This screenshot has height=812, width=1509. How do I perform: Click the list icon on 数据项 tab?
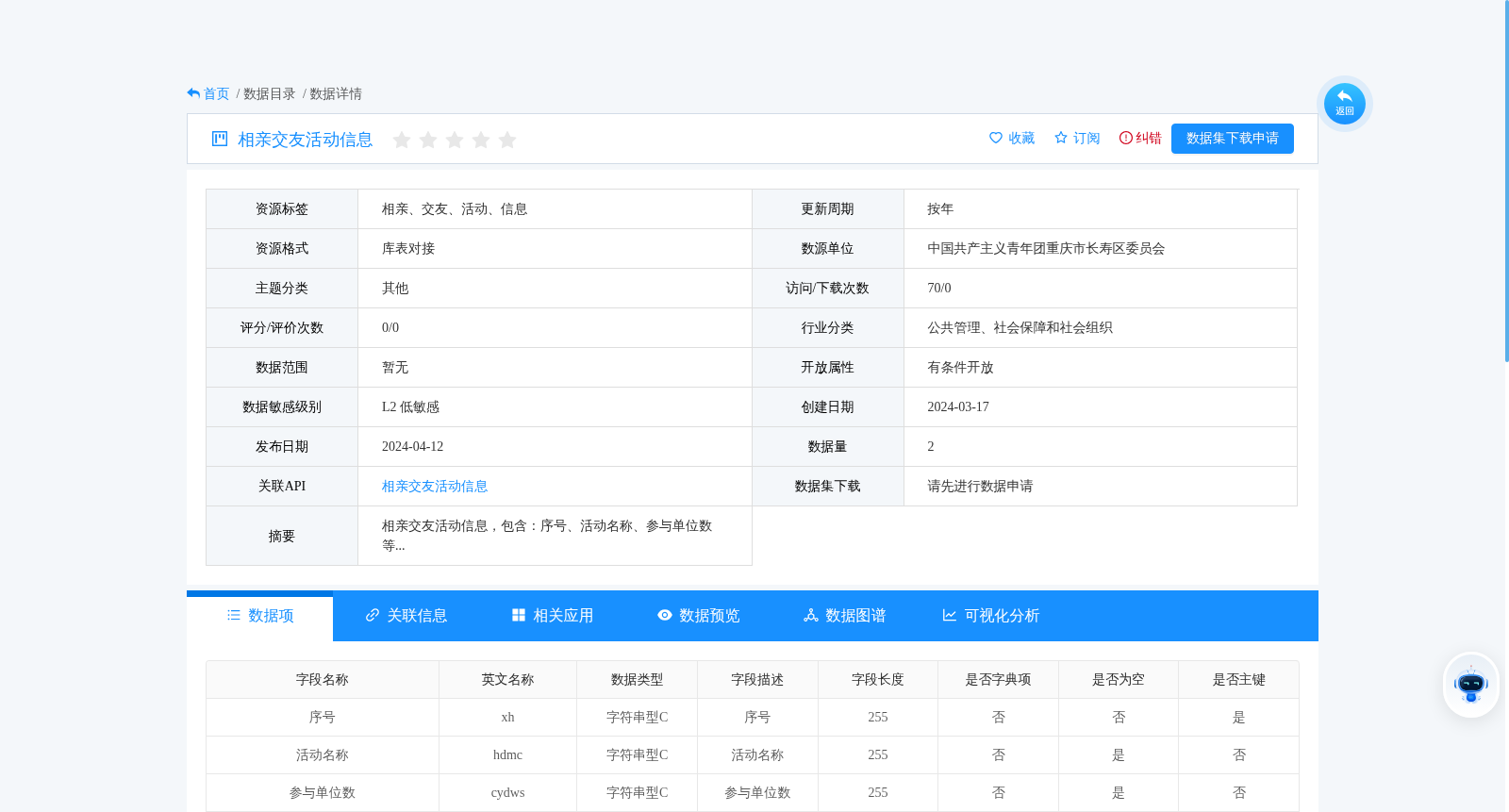coord(234,615)
